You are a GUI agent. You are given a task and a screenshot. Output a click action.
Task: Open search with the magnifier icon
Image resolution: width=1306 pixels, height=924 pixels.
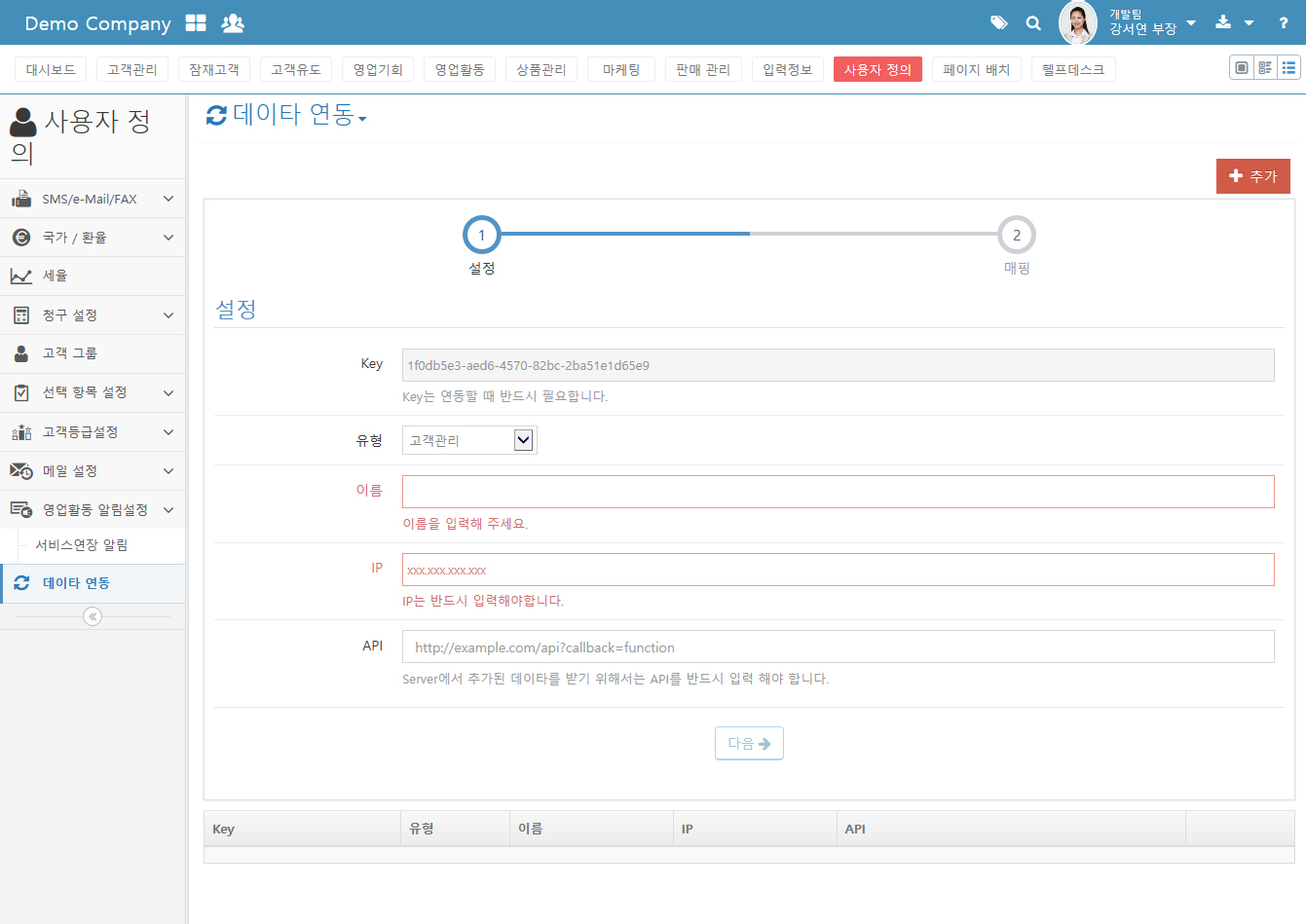(x=1033, y=22)
